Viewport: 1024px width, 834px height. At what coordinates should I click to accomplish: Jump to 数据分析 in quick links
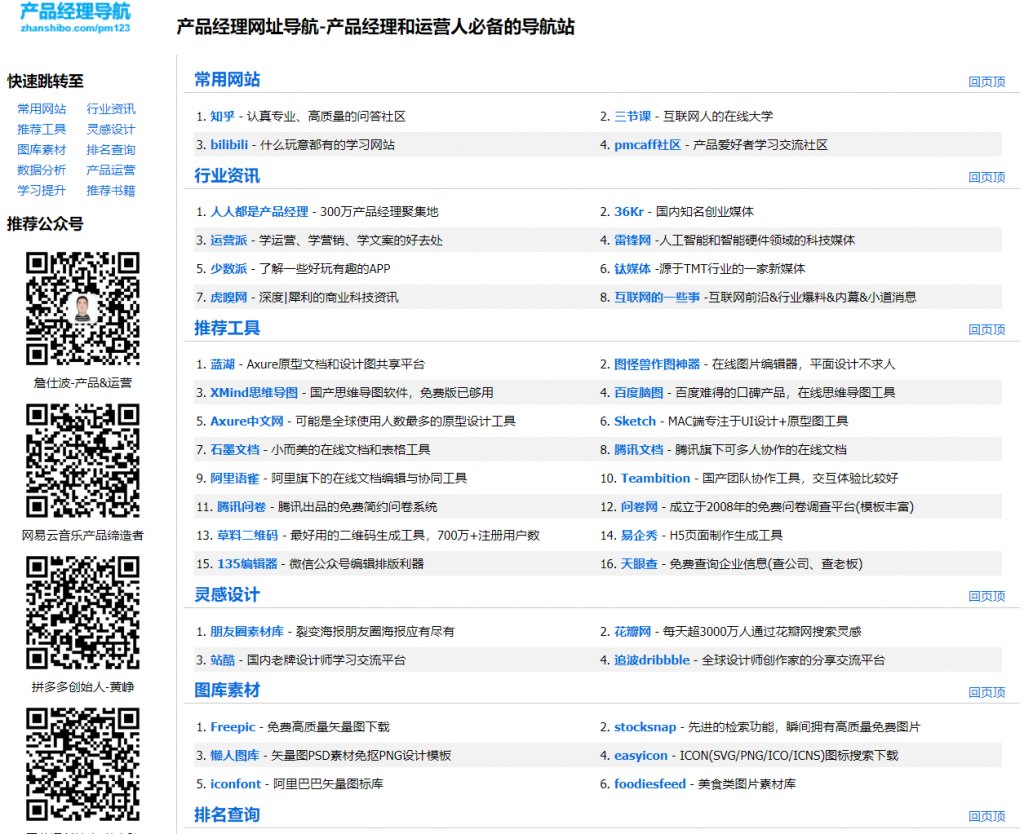tap(42, 170)
